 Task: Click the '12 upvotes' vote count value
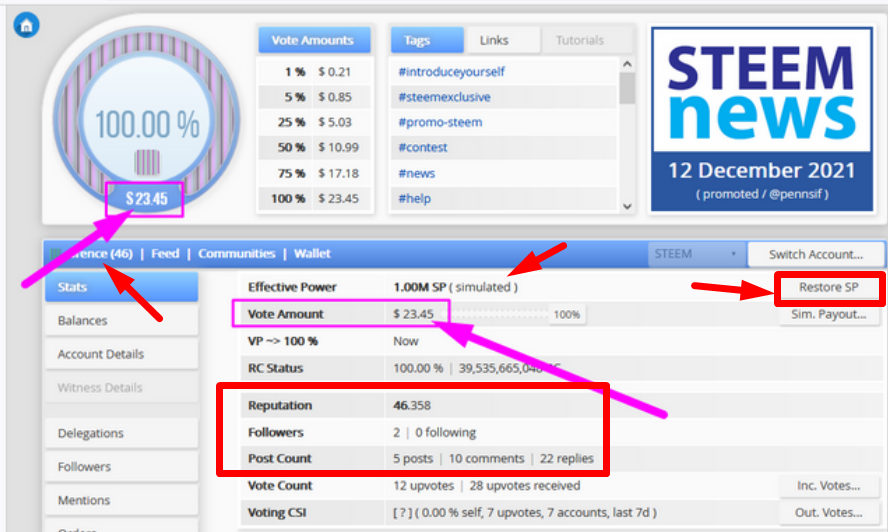(x=424, y=486)
